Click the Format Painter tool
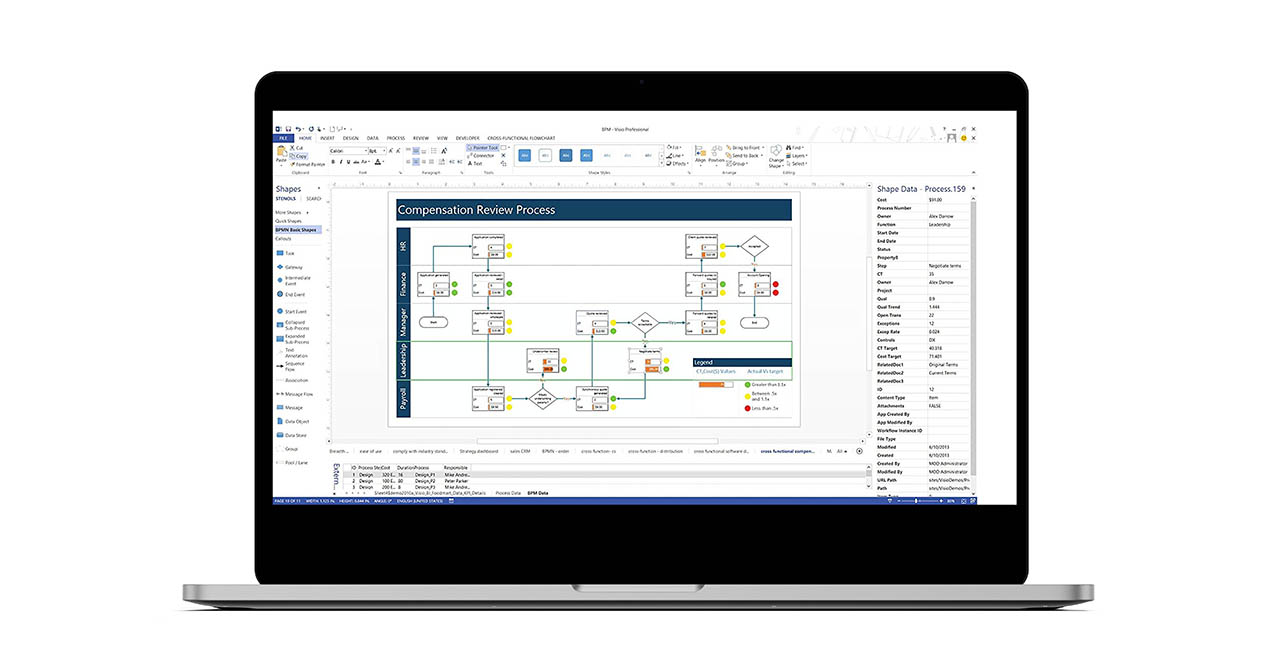 (309, 164)
